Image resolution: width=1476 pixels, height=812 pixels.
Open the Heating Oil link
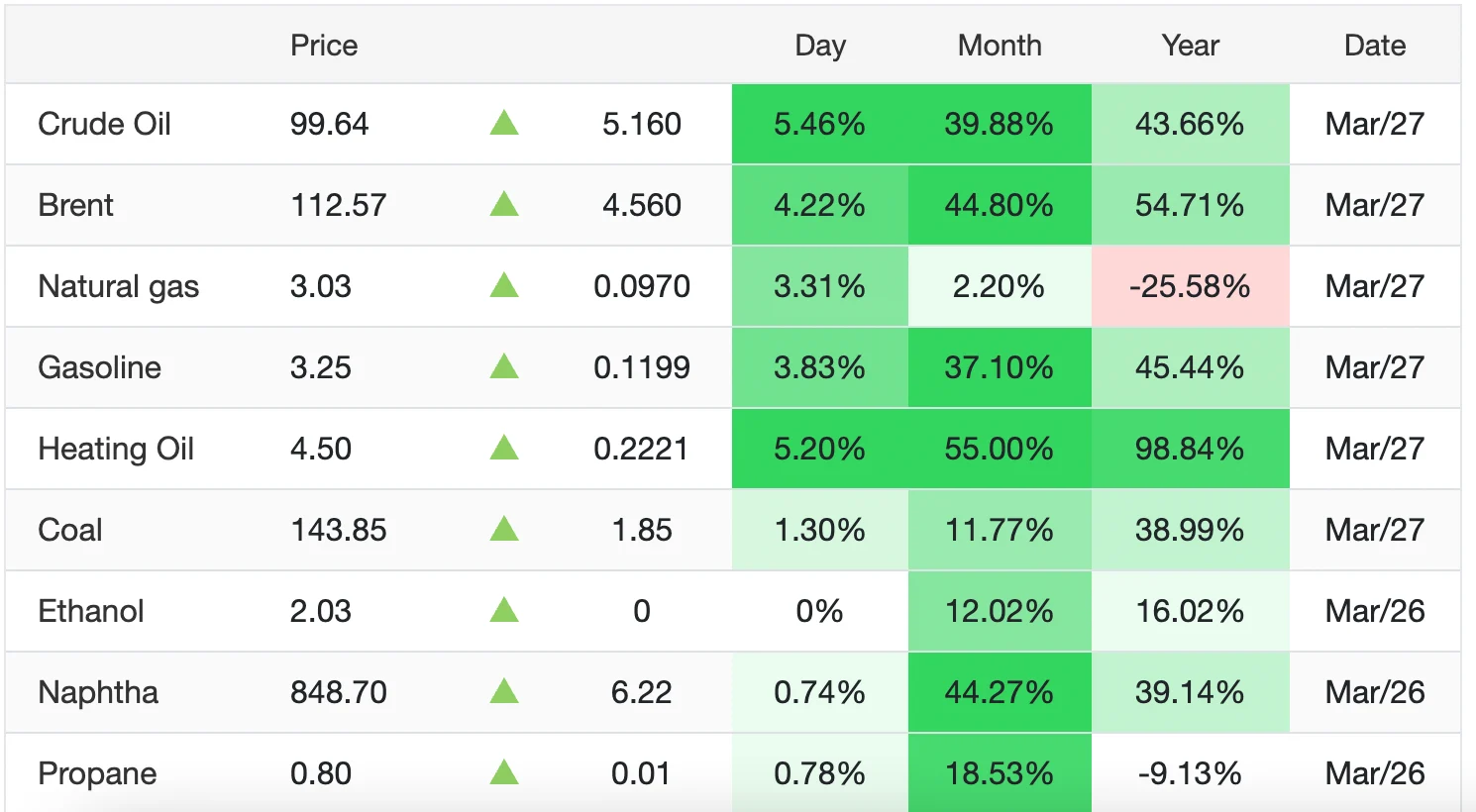click(115, 449)
